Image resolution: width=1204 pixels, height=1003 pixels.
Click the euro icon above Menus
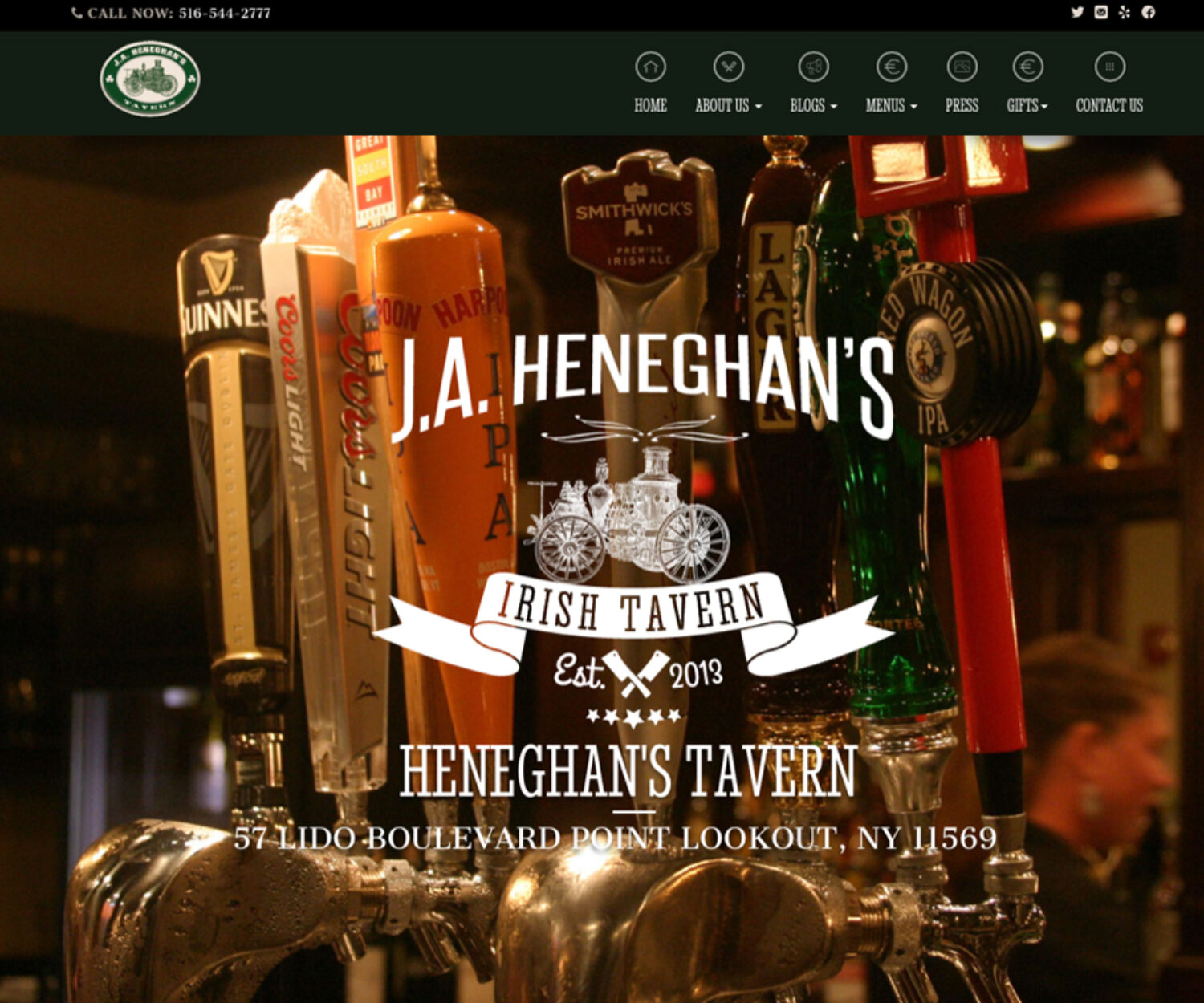pyautogui.click(x=891, y=67)
